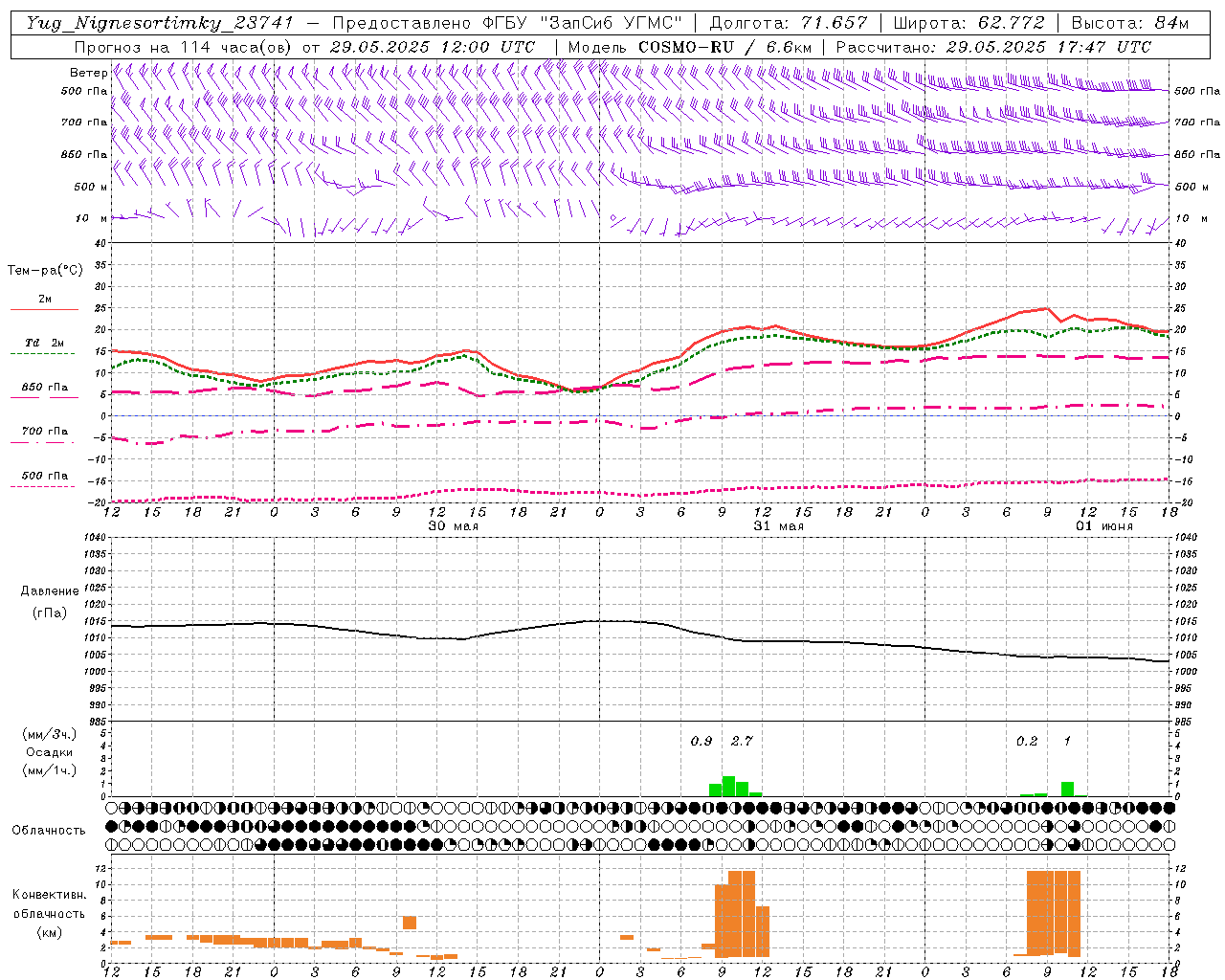The image size is (1225, 980).
Task: Click the 'Облачность' cloudiness label
Action: [x=49, y=831]
